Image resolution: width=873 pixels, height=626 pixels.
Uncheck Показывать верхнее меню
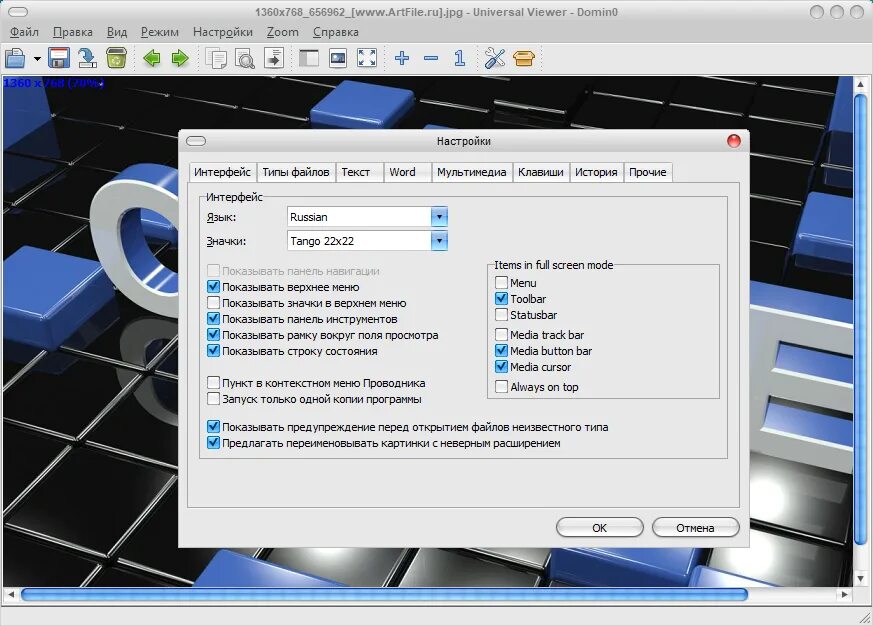pos(213,287)
